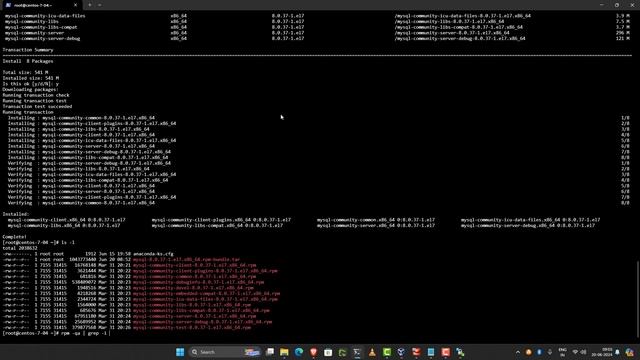The width and height of the screenshot is (640, 360).
Task: Open Task View from the taskbar
Action: point(270,352)
